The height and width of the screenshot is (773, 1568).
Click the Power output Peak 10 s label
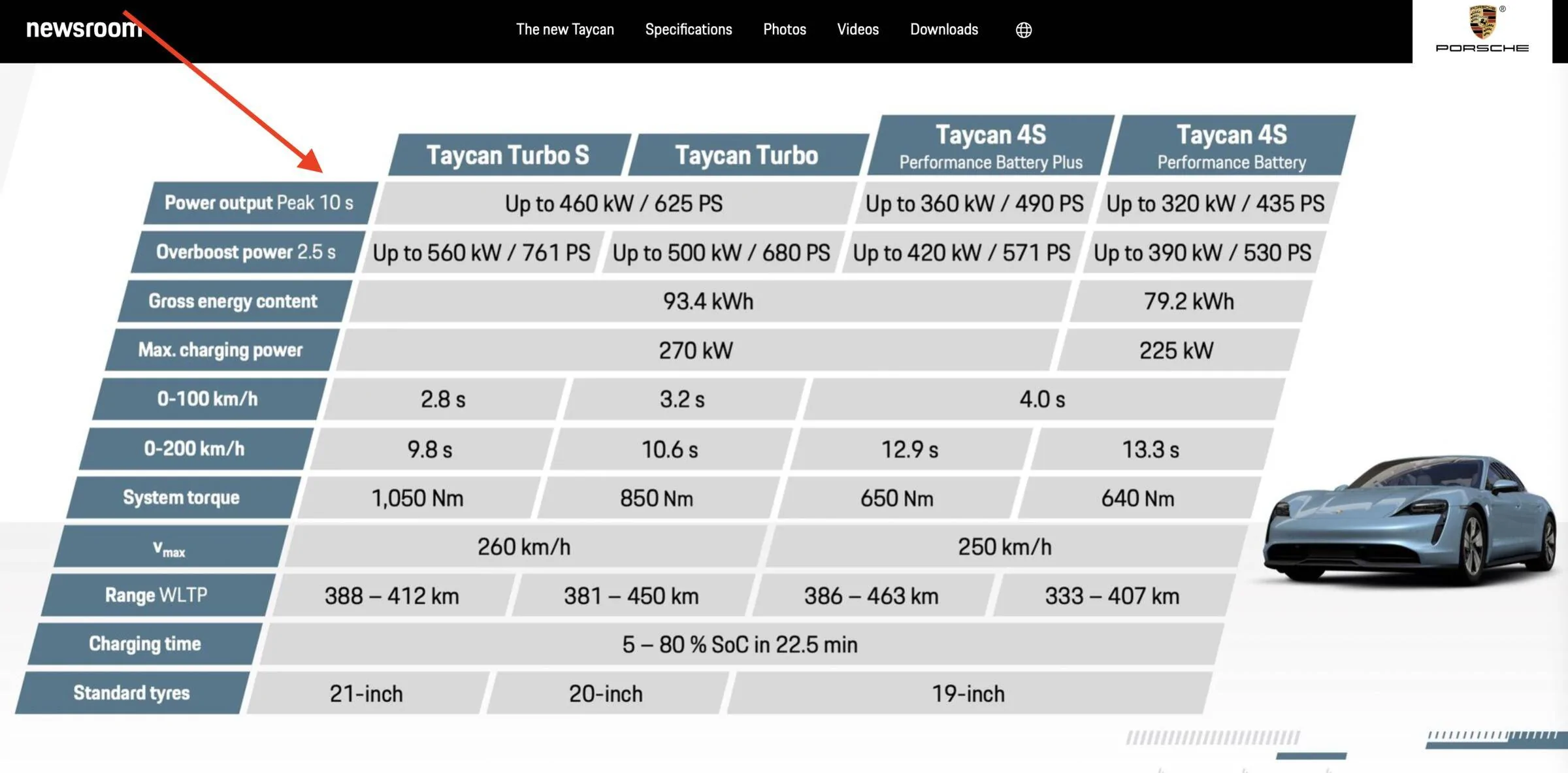coord(260,203)
